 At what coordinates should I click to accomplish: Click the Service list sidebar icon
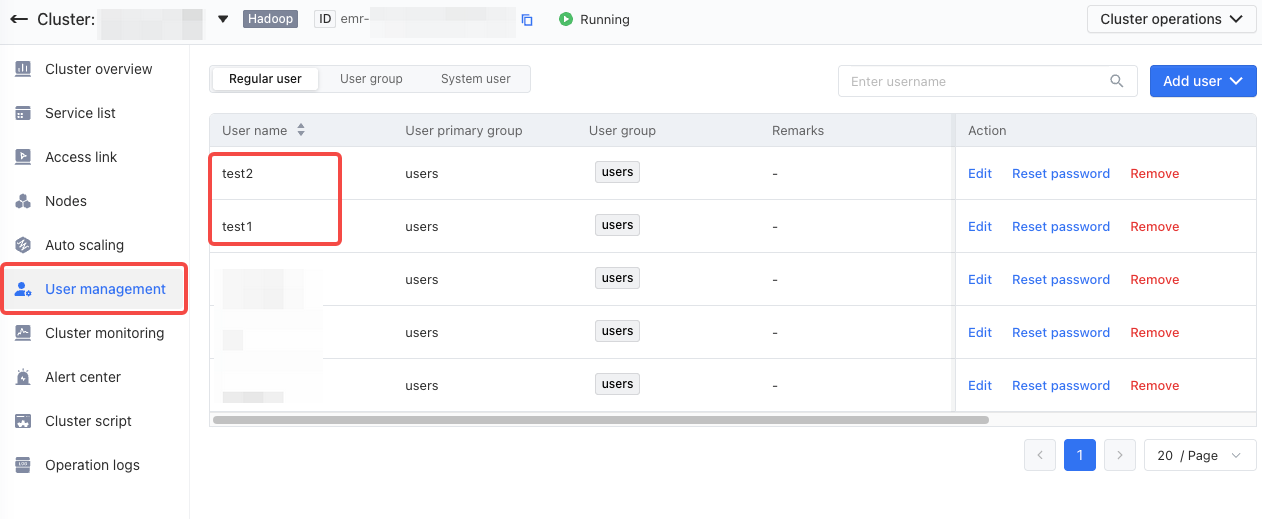click(x=23, y=113)
